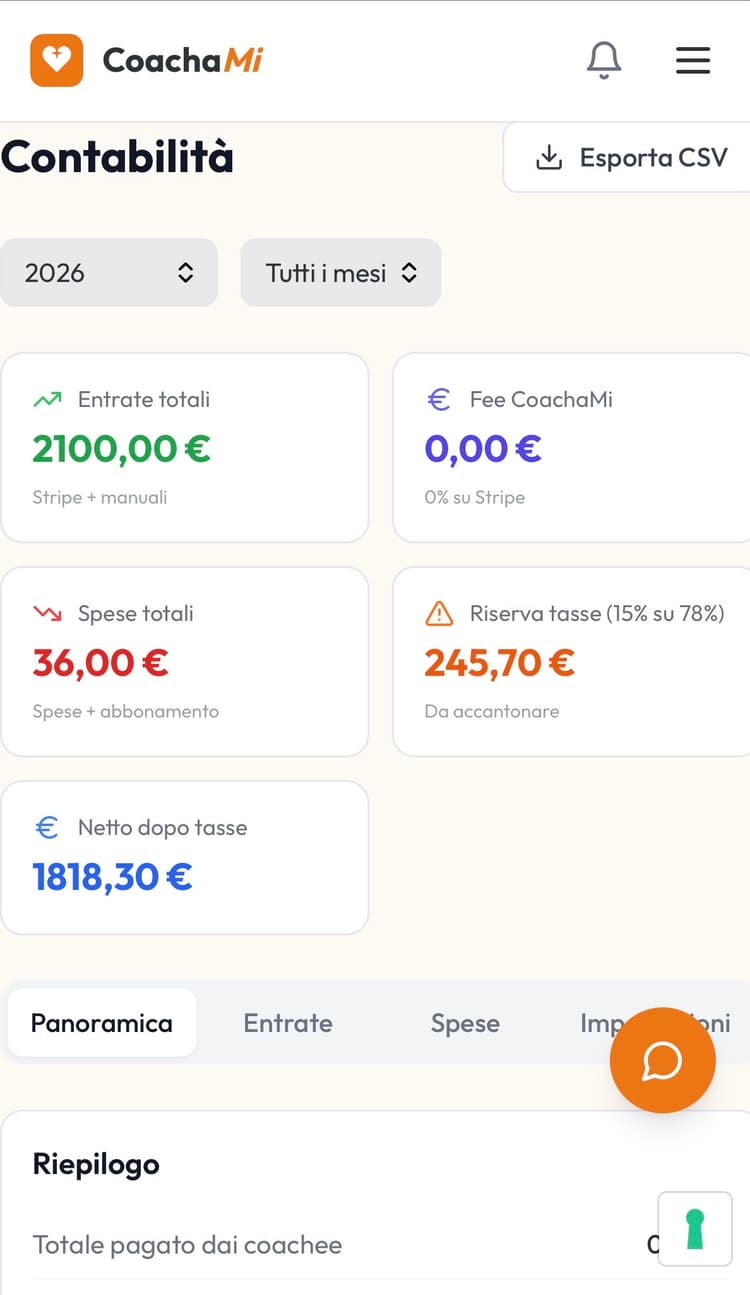Screen dimensions: 750x1295
Task: Click the euro icon on Netto dopo tasse
Action: [x=45, y=827]
